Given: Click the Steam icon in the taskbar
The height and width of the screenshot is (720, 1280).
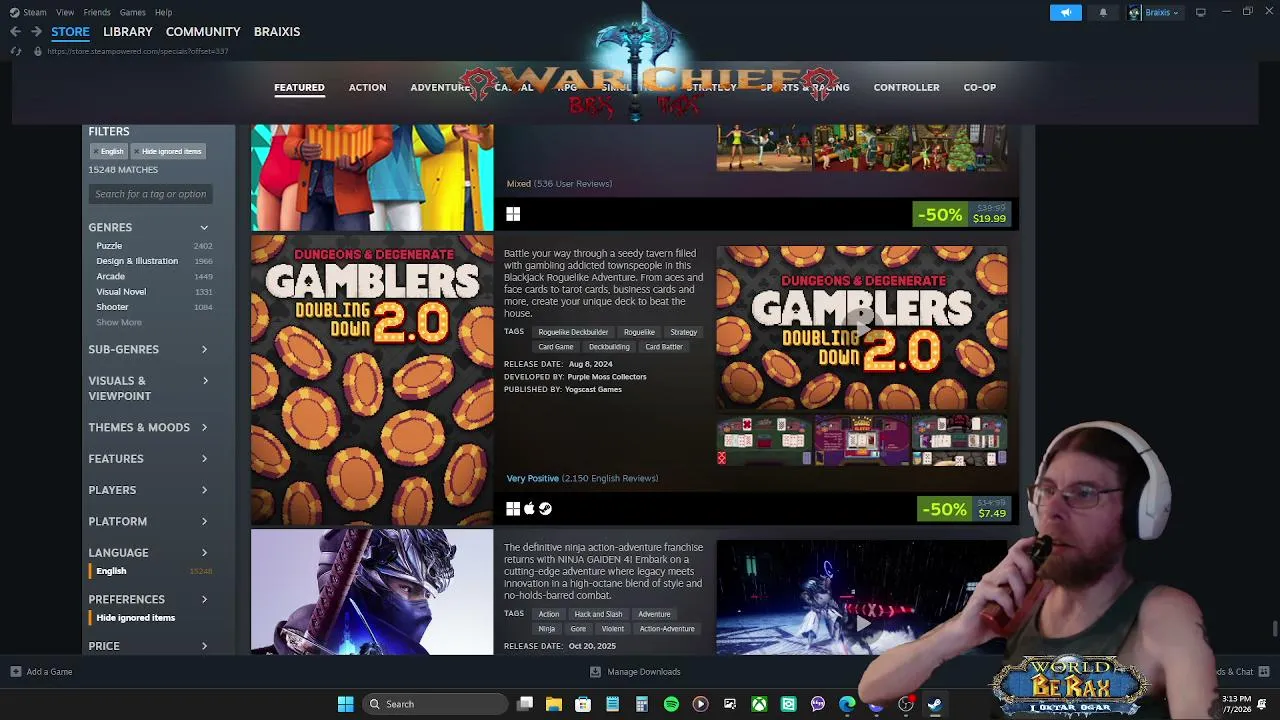Looking at the screenshot, I should (934, 704).
